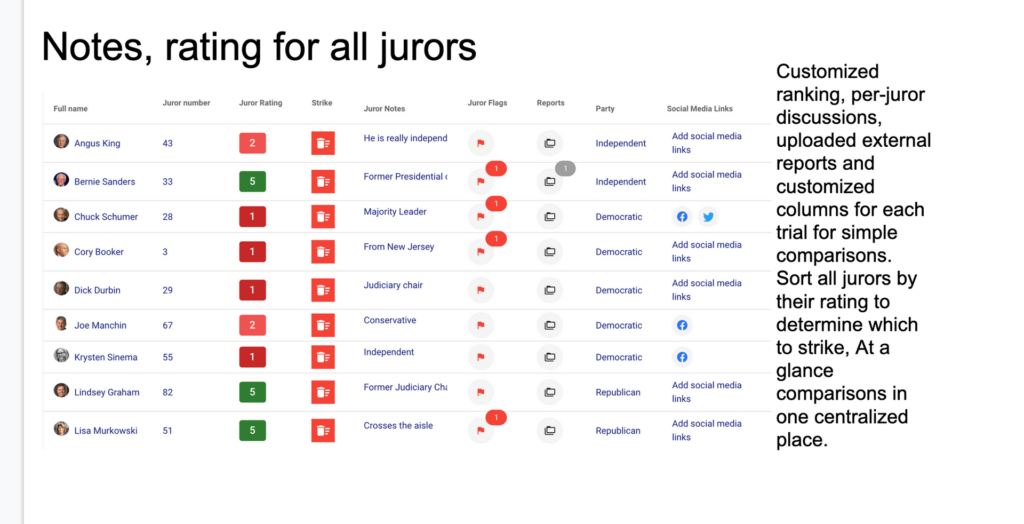The width and height of the screenshot is (1024, 524).
Task: Click juror number 67
Action: (168, 325)
